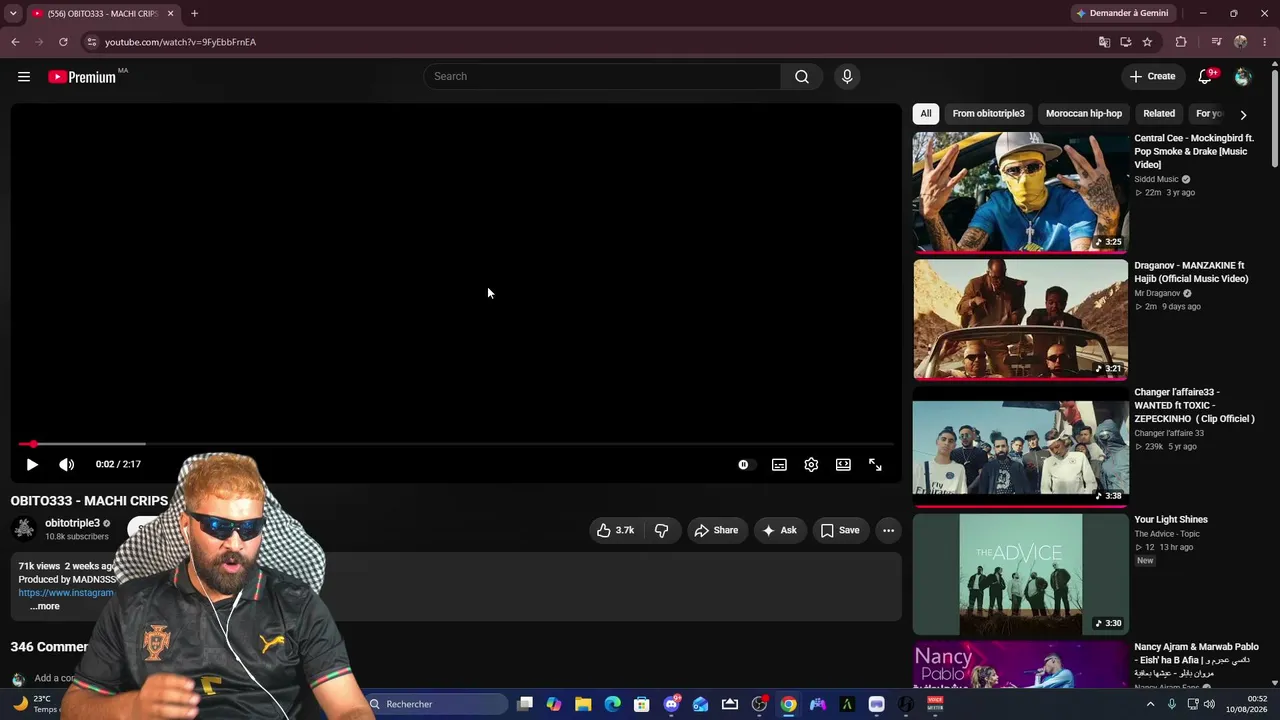The height and width of the screenshot is (720, 1280).
Task: Open the Copilot taskbar icon
Action: [554, 704]
